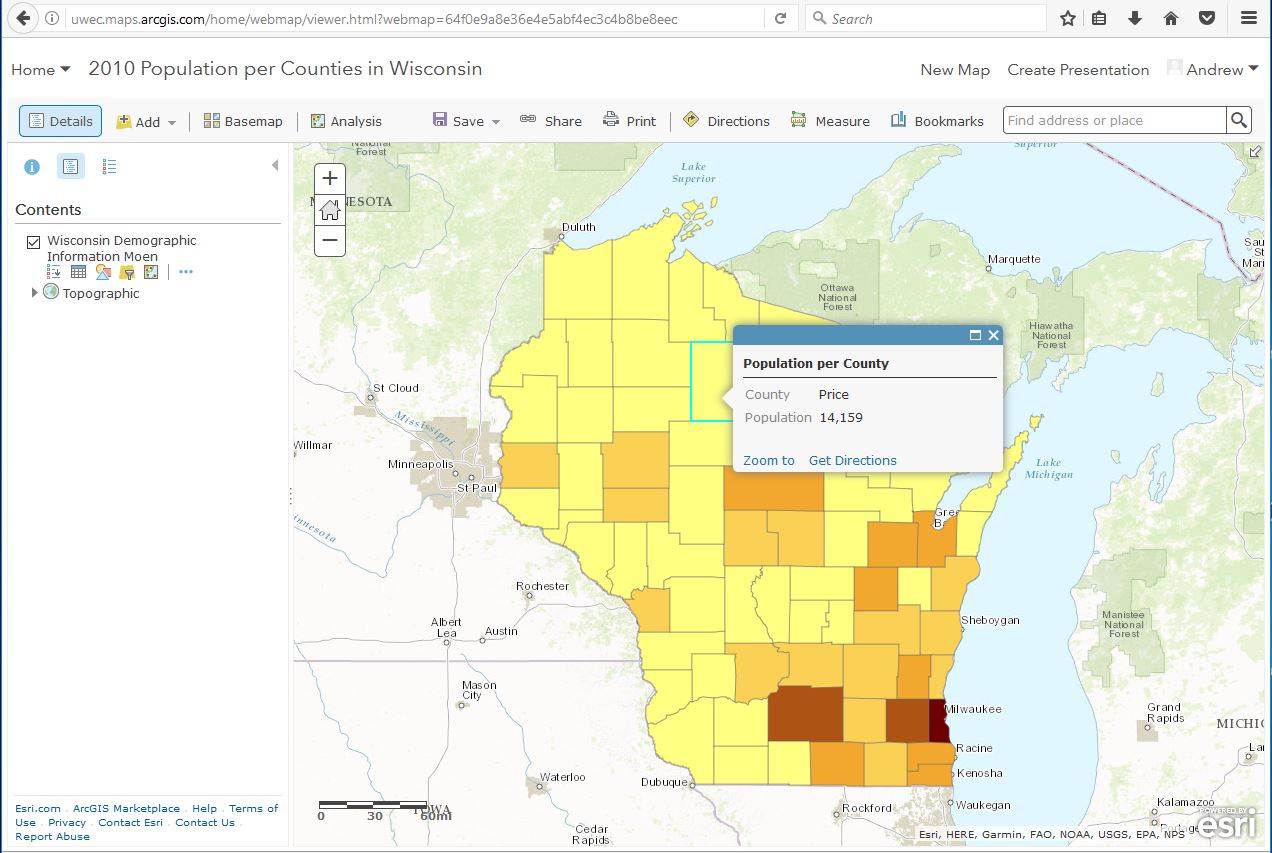
Task: Click the Print button
Action: [x=630, y=121]
